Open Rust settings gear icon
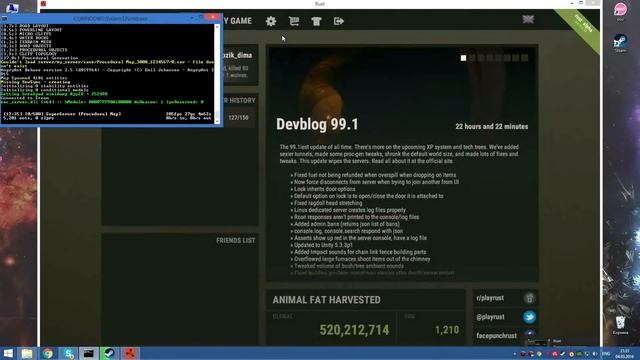The image size is (640, 360). 271,21
